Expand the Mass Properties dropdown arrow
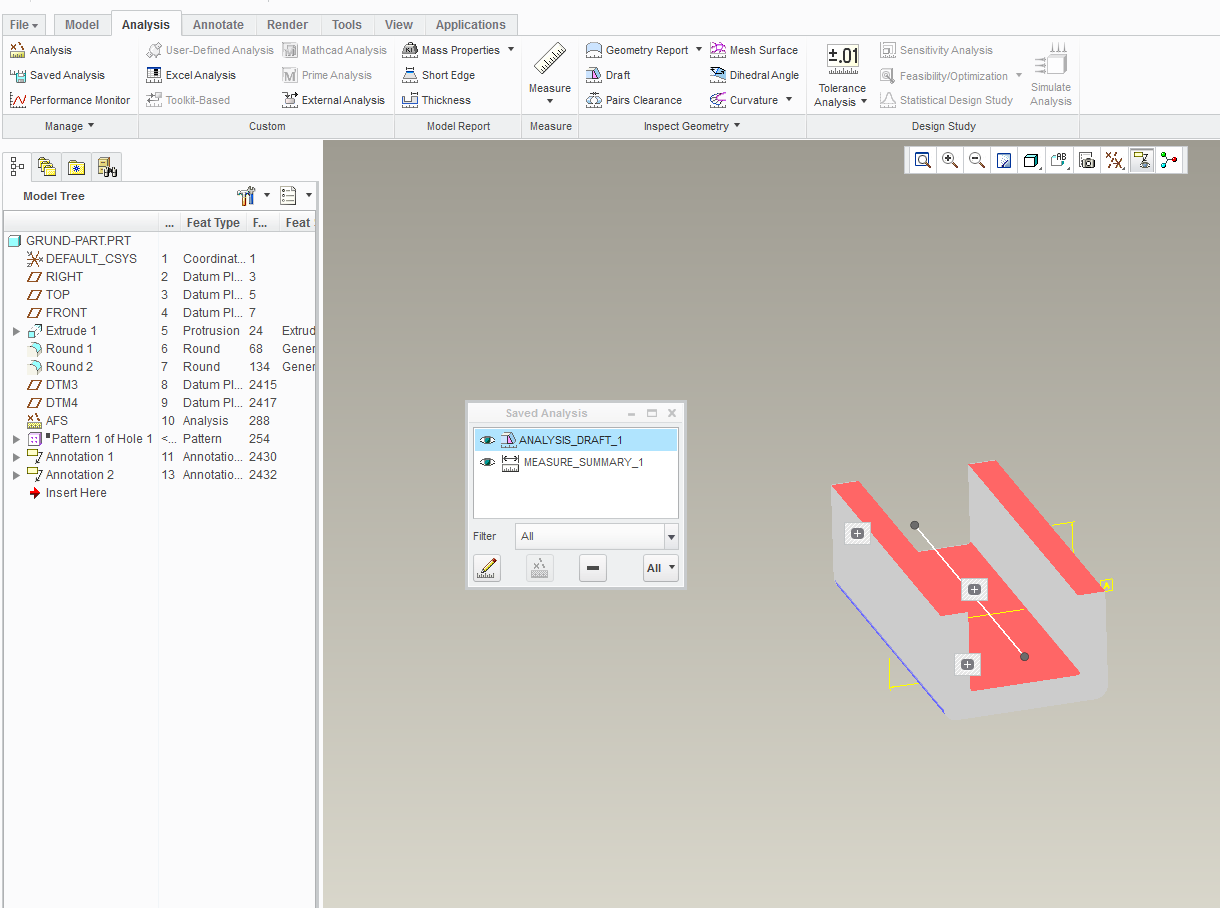The width and height of the screenshot is (1220, 908). pos(511,50)
